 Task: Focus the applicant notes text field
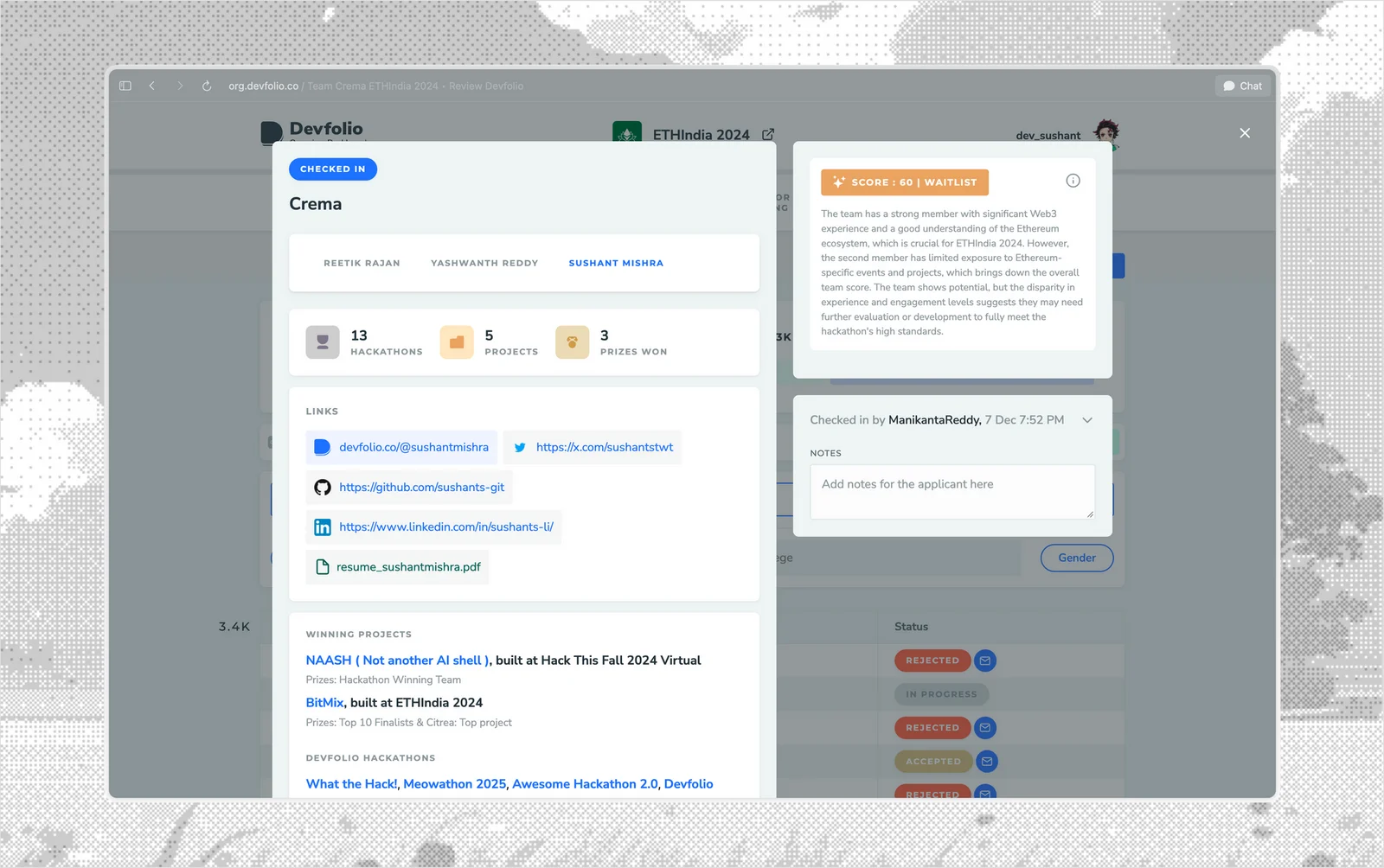coord(952,492)
